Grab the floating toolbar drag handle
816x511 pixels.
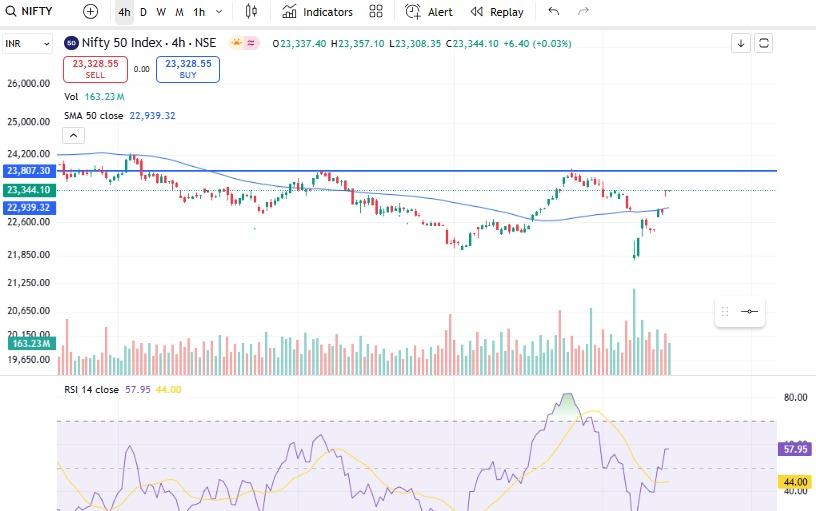point(725,312)
